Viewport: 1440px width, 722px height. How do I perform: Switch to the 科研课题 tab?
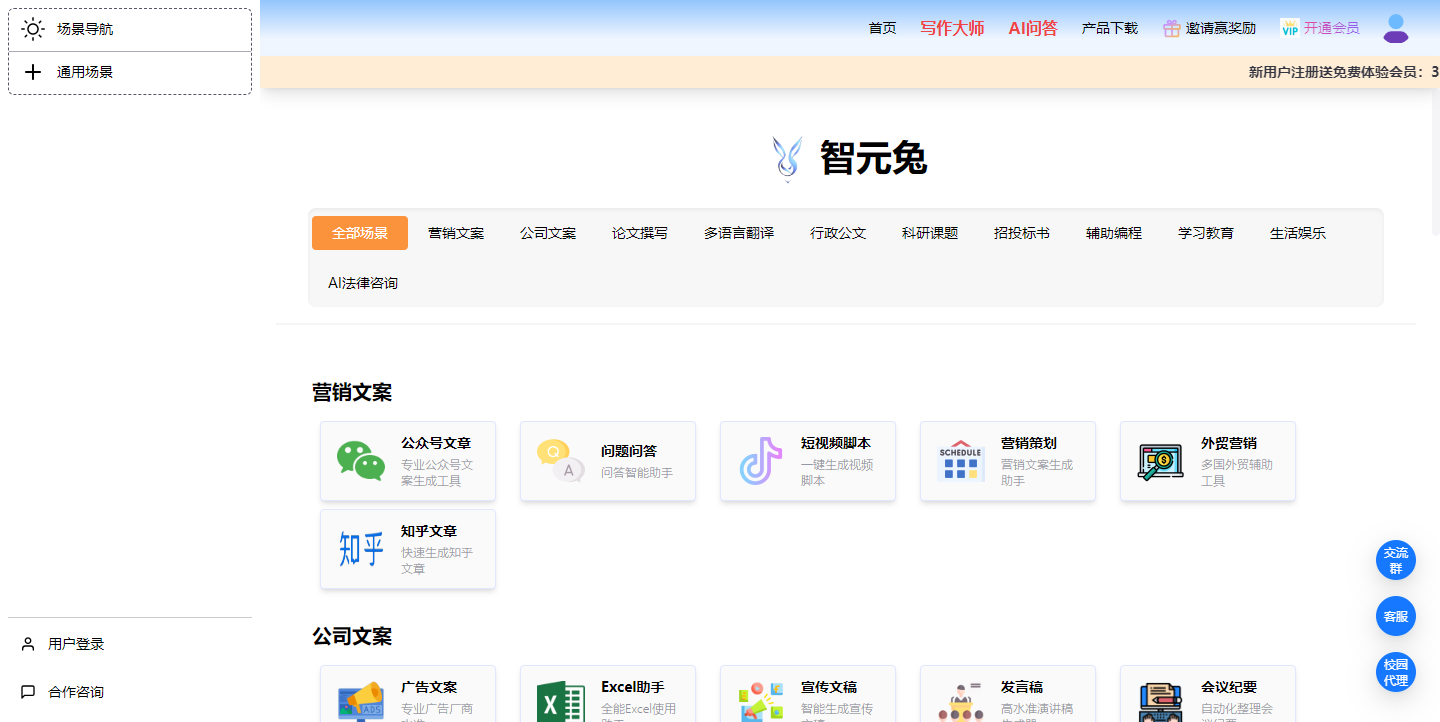(930, 233)
